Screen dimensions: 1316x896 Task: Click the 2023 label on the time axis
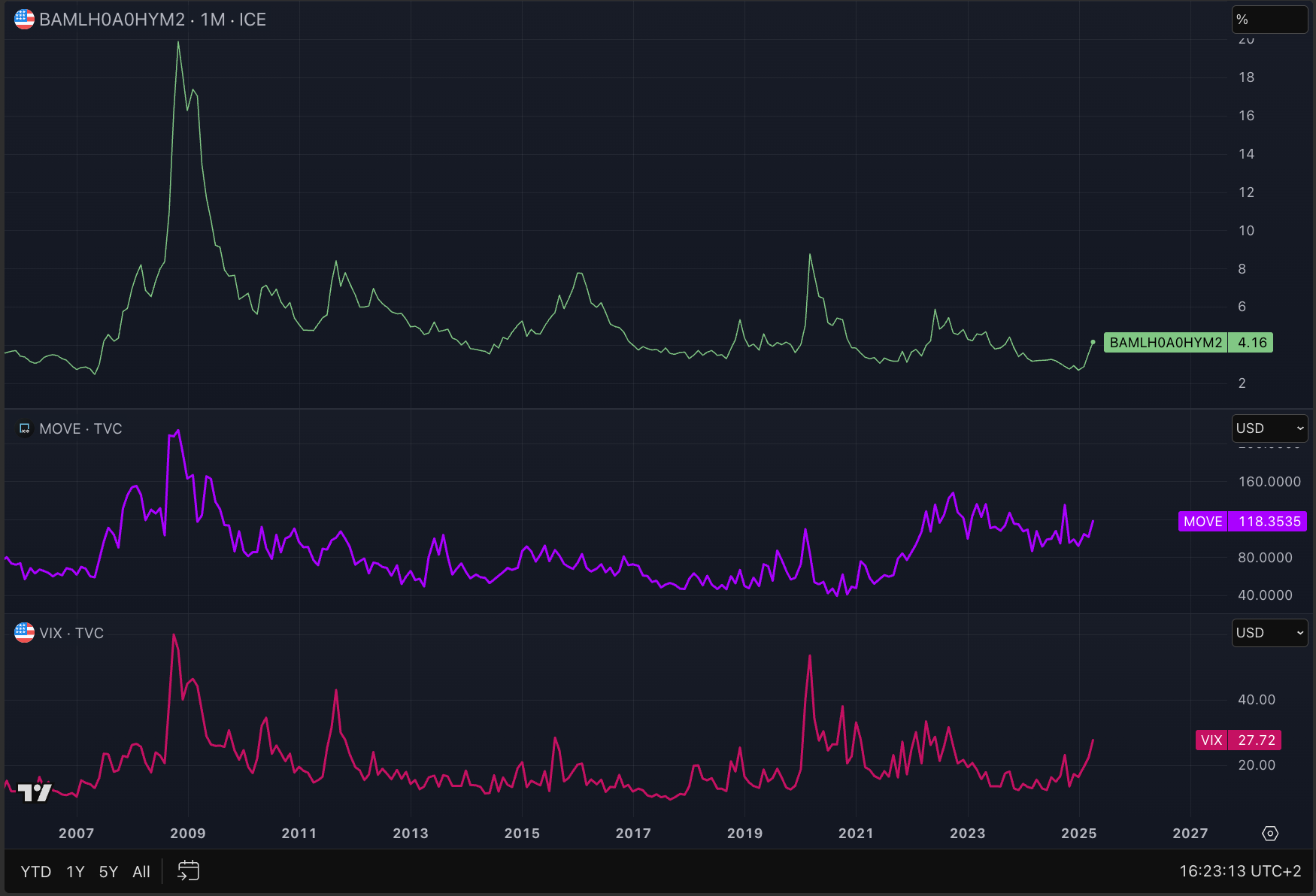967,833
